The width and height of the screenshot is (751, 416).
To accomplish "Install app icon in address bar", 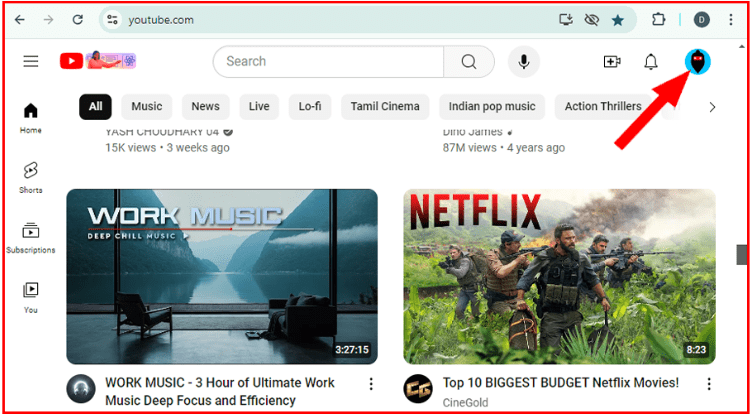I will [566, 20].
